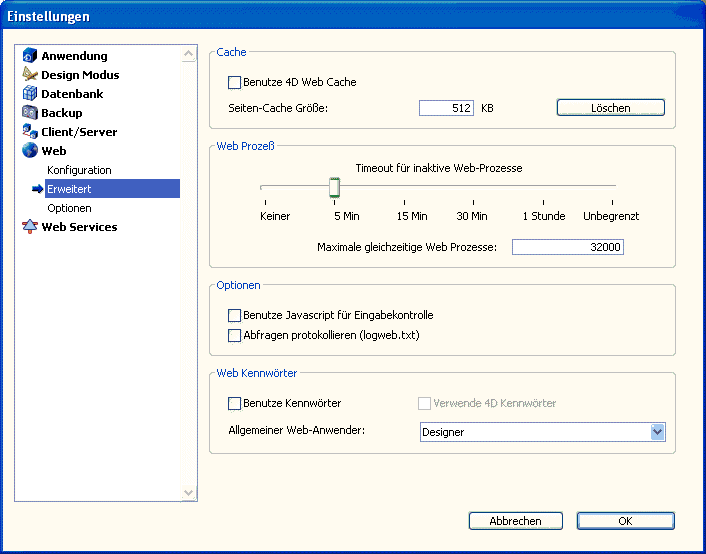Image resolution: width=706 pixels, height=554 pixels.
Task: Select the Optionen page under Web
Action: (x=69, y=208)
